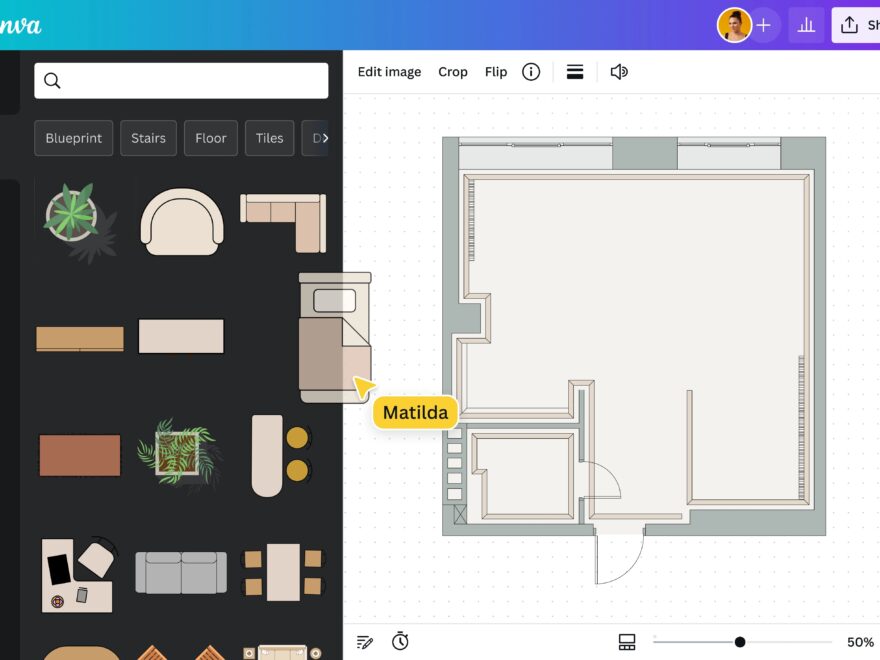Click the horizontal lines icon next to the info icon
The width and height of the screenshot is (880, 660).
[575, 71]
